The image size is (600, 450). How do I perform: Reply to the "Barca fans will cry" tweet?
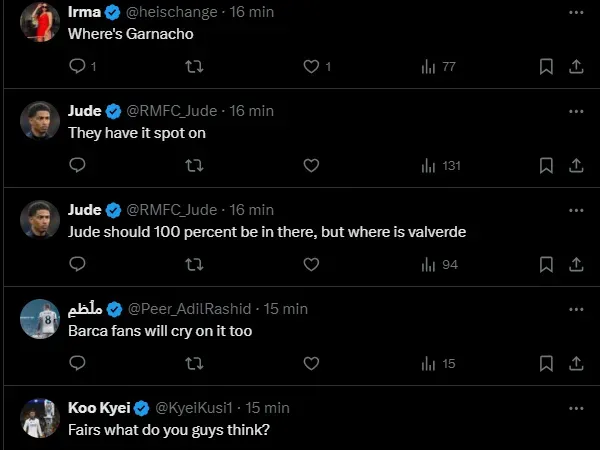point(77,363)
